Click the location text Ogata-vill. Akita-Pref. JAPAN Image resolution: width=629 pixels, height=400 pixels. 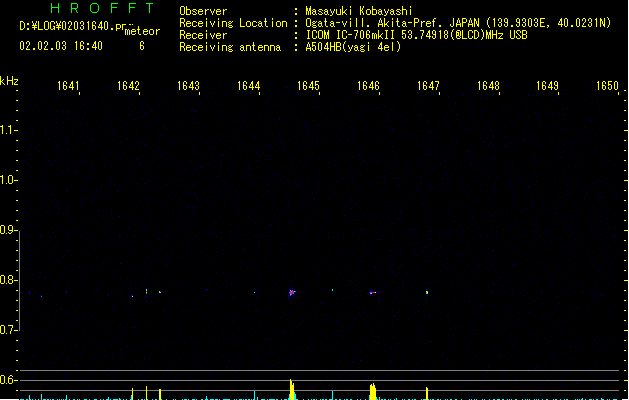392,23
